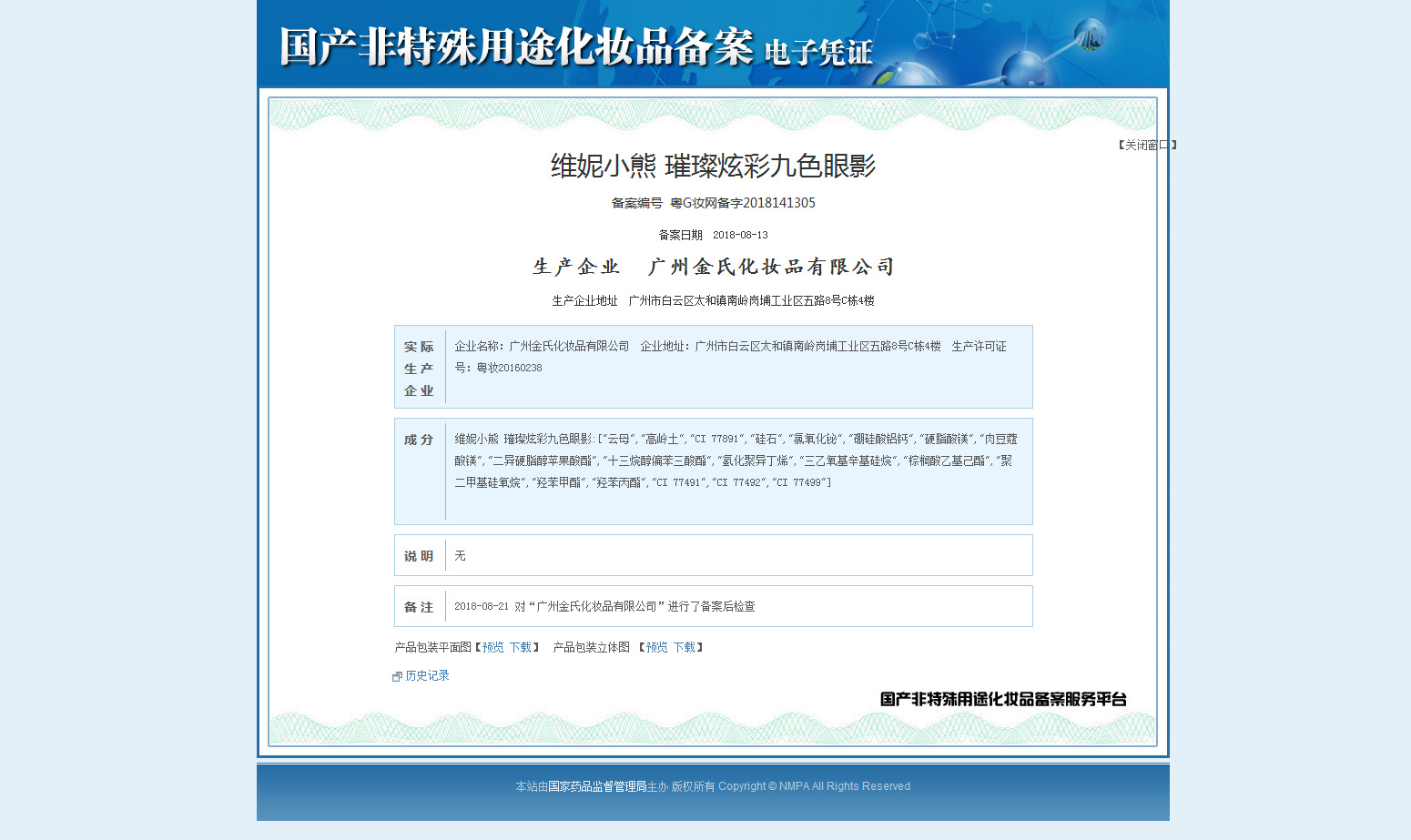Viewport: 1411px width, 840px height.
Task: Click the 2018-08-21 备案后检查 note text
Action: click(604, 606)
